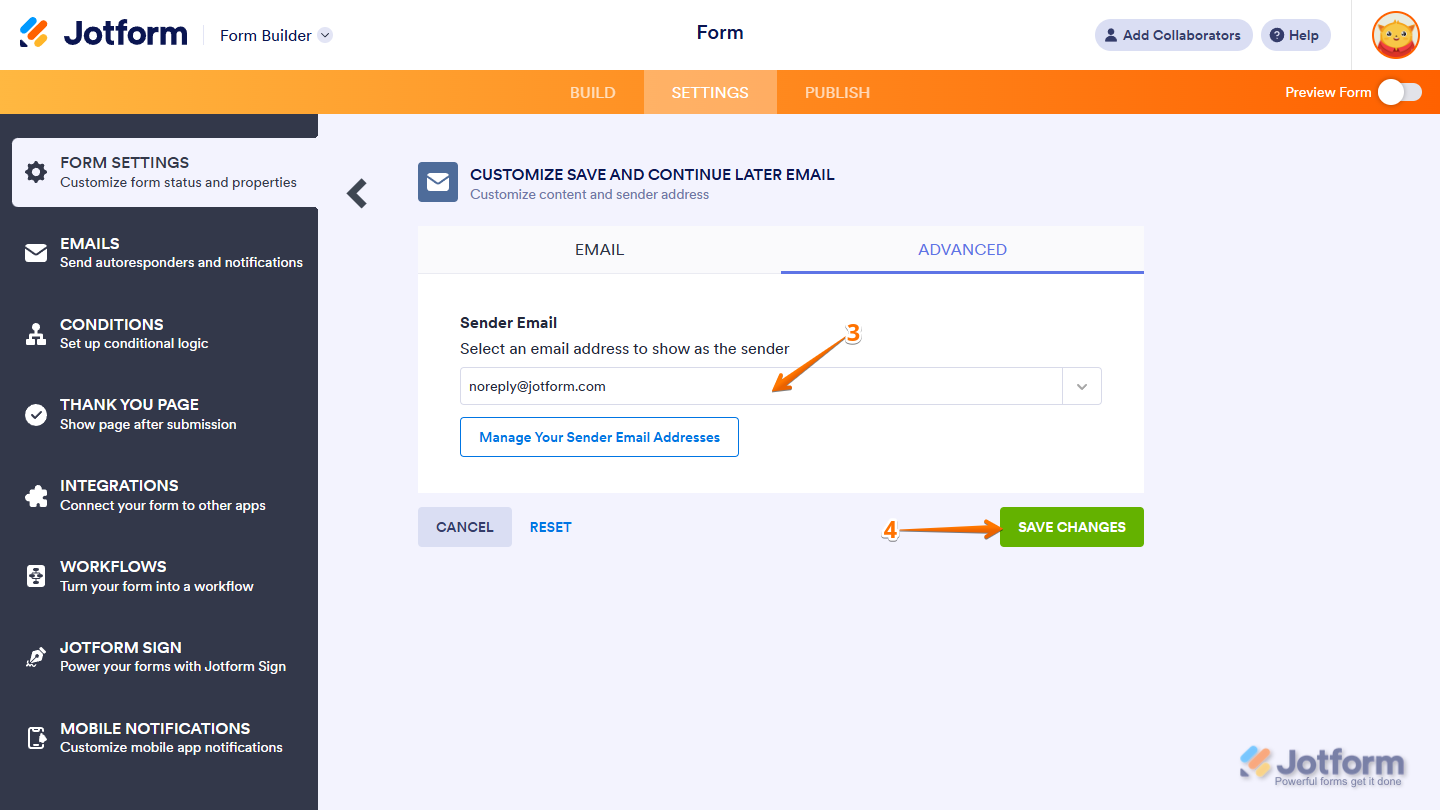The height and width of the screenshot is (810, 1440).
Task: Save changes with the green button
Action: point(1071,527)
